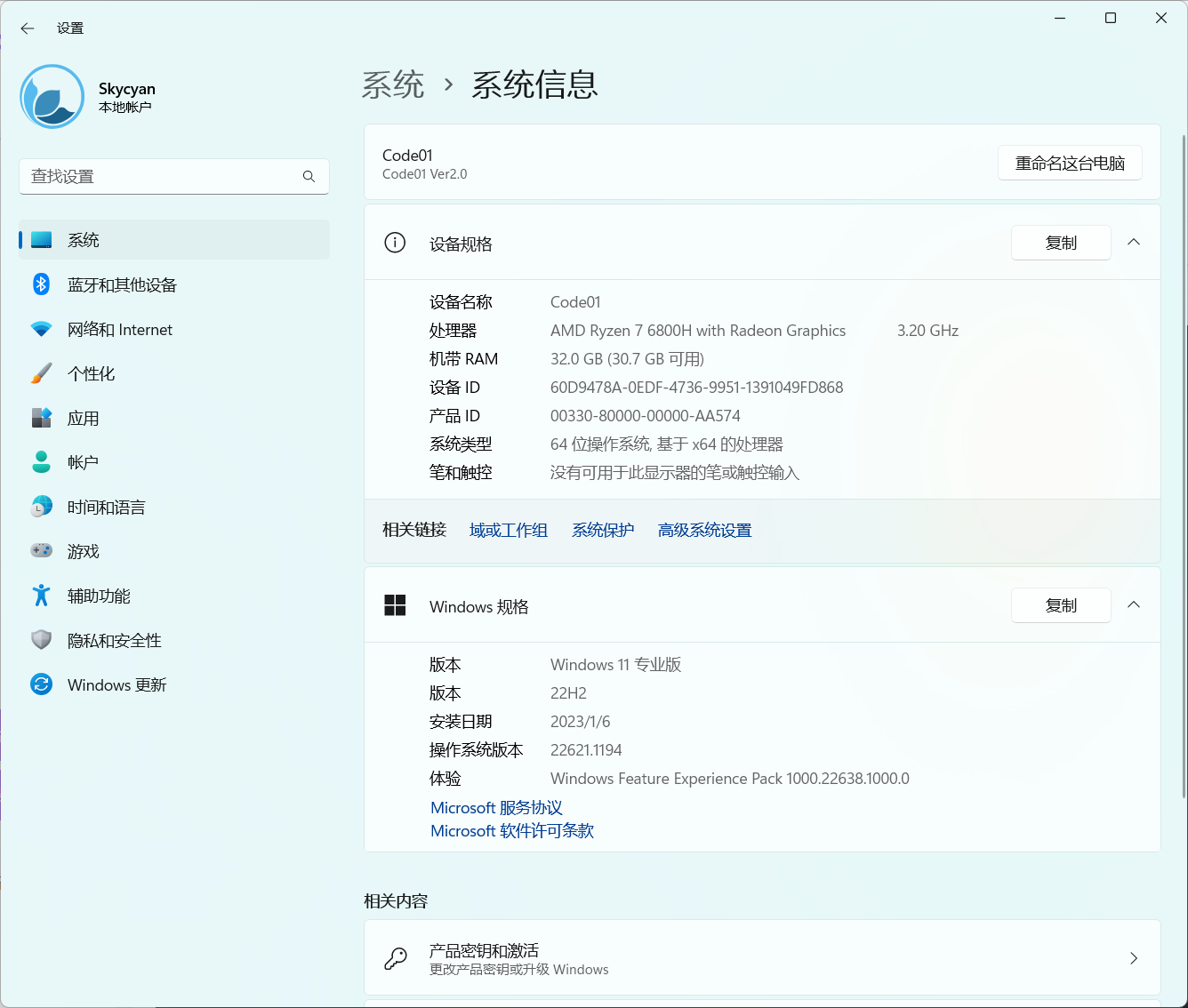Click the info icon beside 设备规格
The image size is (1188, 1008).
point(395,243)
